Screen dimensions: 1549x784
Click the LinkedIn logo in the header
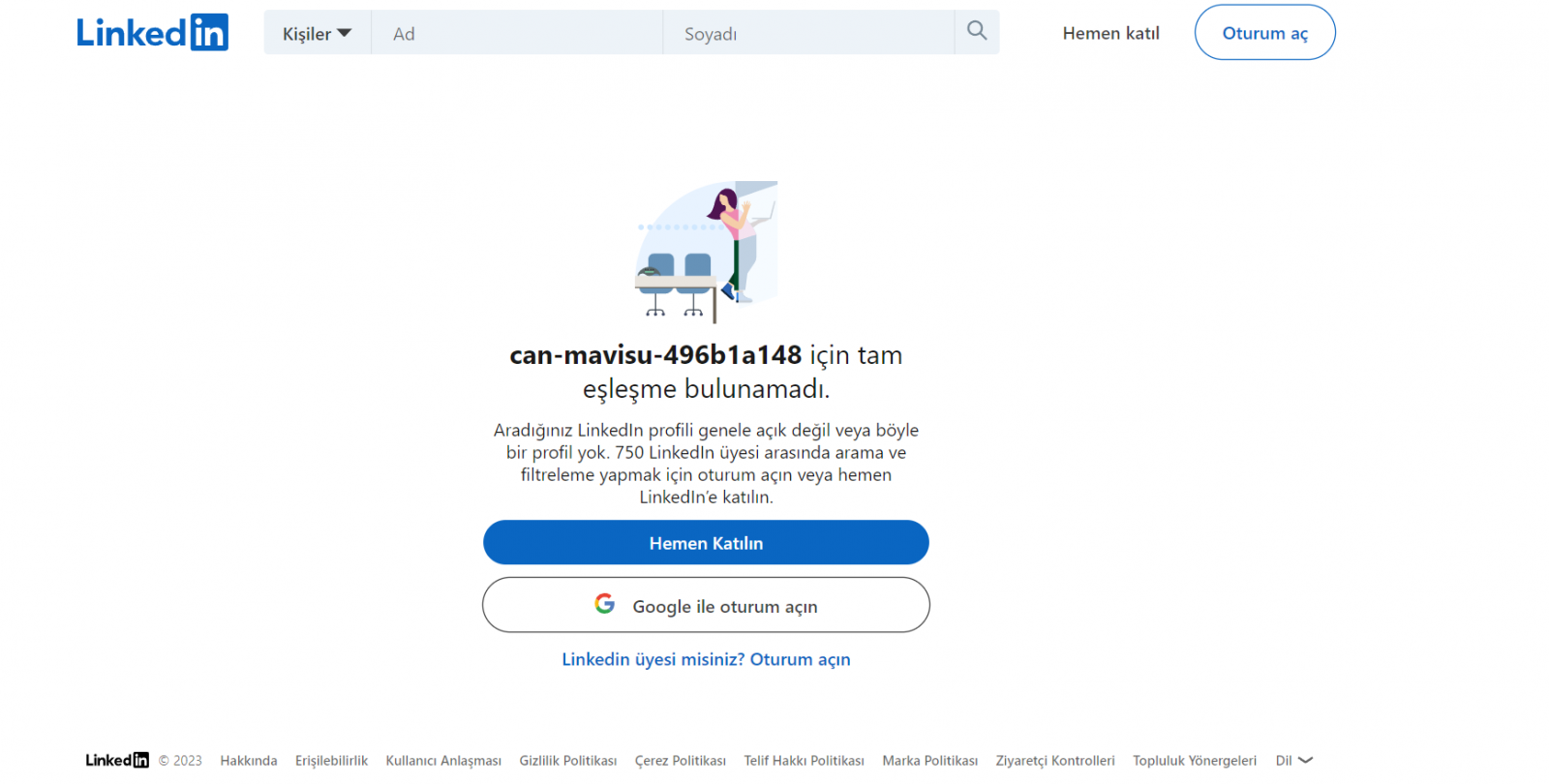152,33
